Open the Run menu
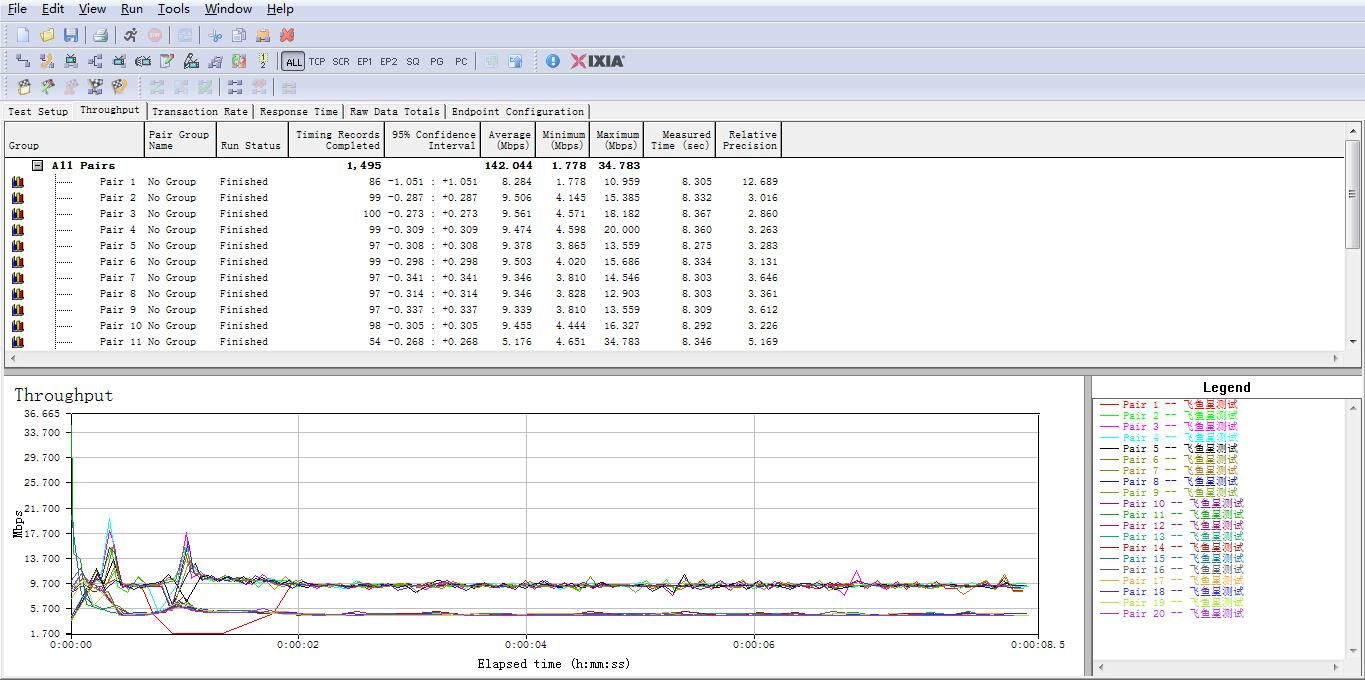Image resolution: width=1365 pixels, height=680 pixels. [x=132, y=9]
